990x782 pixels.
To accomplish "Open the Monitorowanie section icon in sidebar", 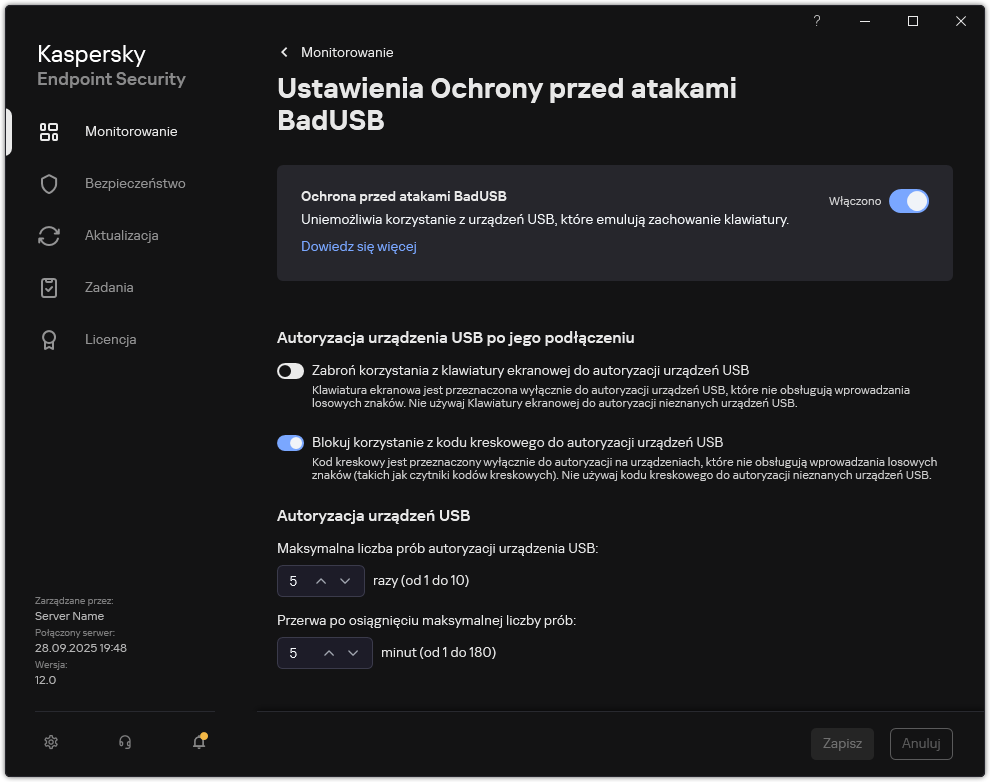I will point(49,131).
